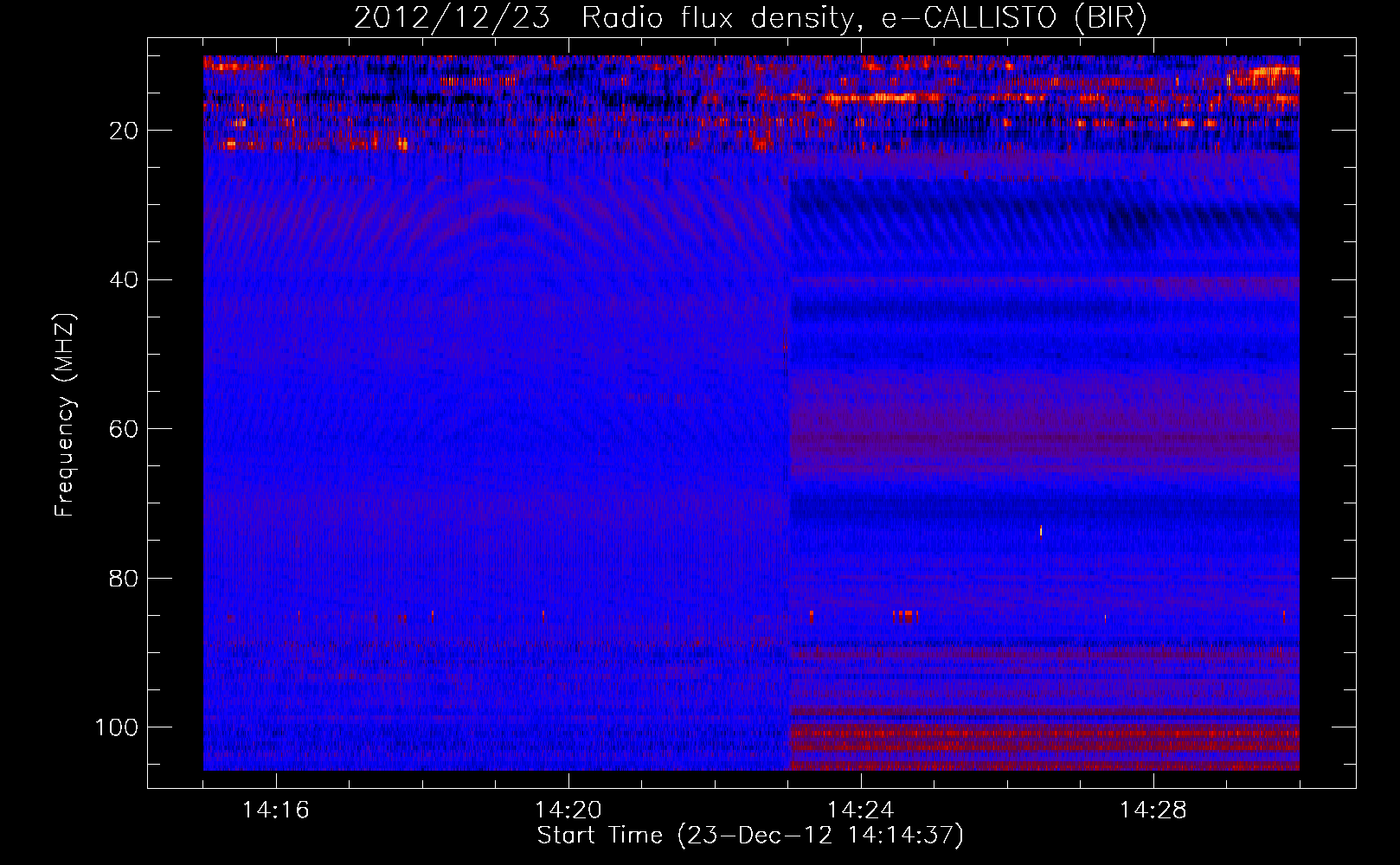The width and height of the screenshot is (1400, 865).
Task: Click the '40' frequency tick label
Action: coord(124,280)
